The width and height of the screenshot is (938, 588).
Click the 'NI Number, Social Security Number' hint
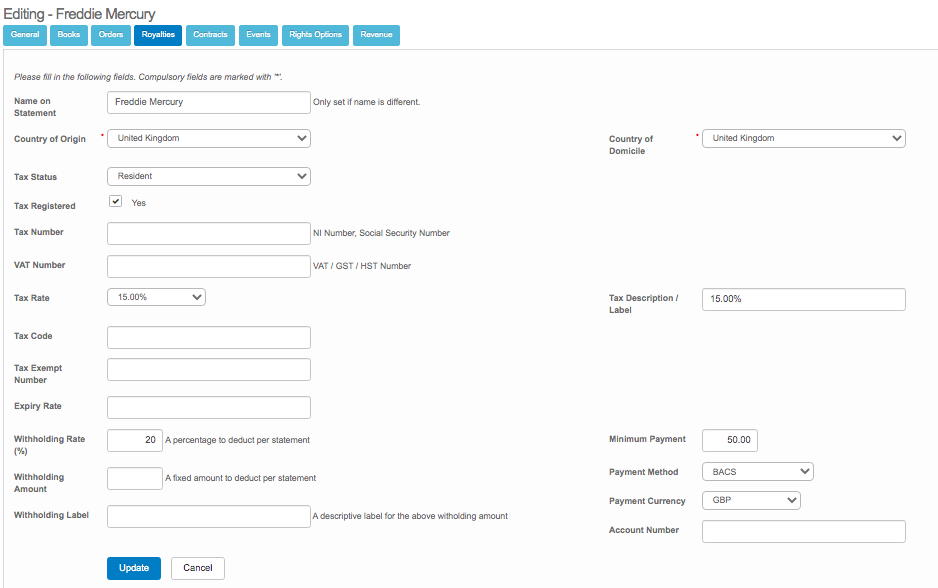click(381, 233)
